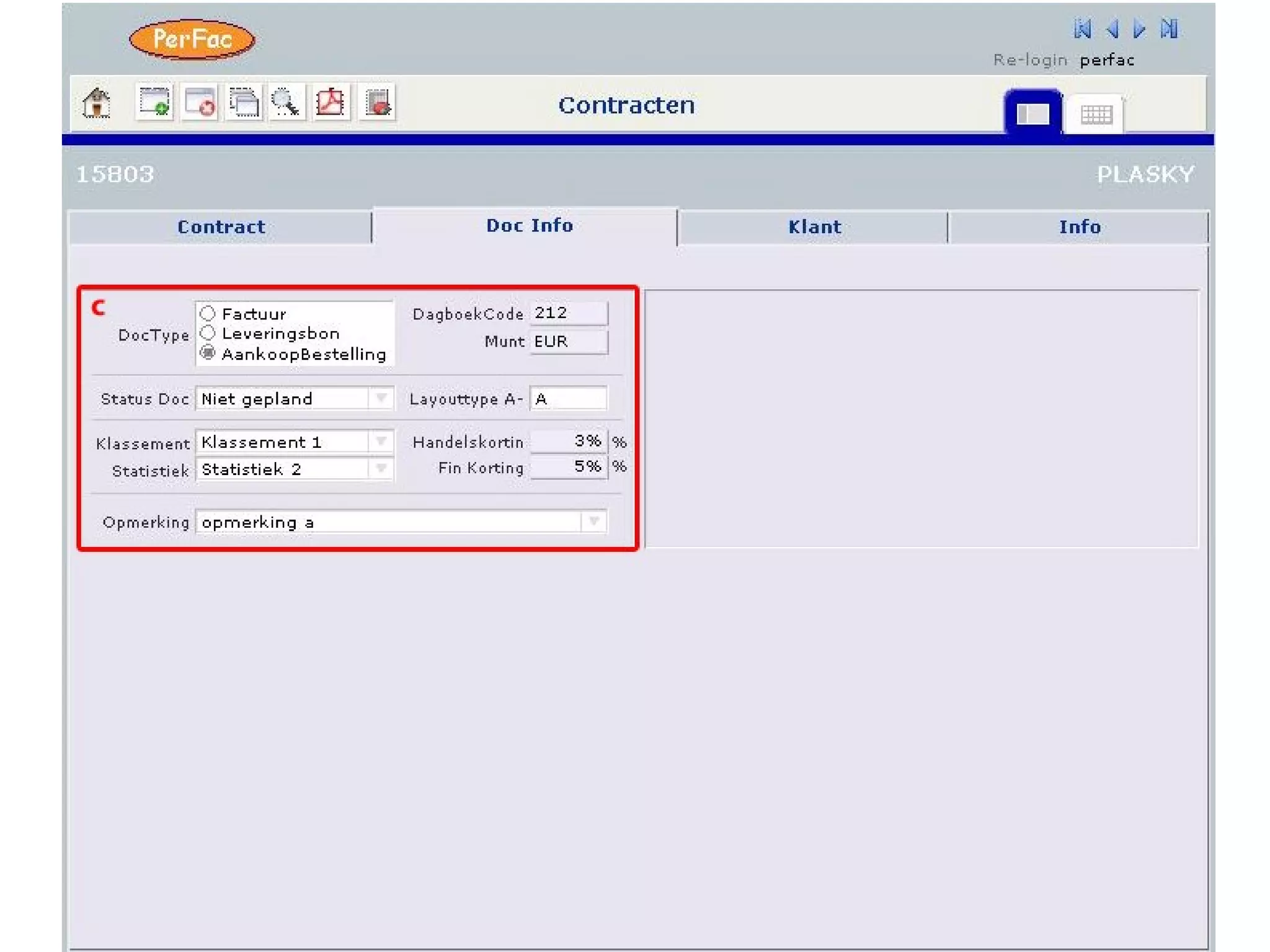This screenshot has width=1270, height=952.
Task: Open the Contract tab
Action: [221, 227]
